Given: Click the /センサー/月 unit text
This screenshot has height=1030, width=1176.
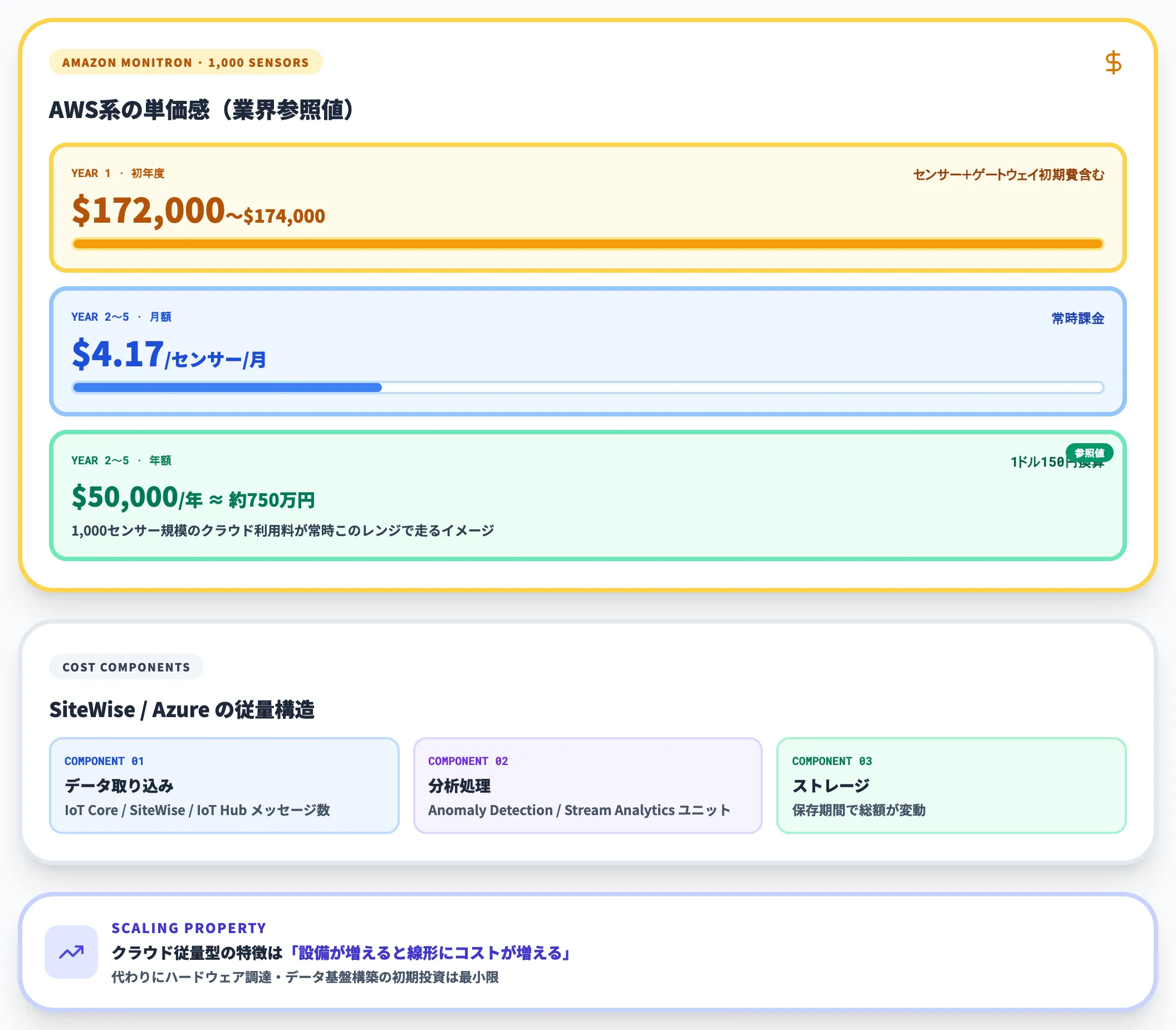Looking at the screenshot, I should pos(215,360).
